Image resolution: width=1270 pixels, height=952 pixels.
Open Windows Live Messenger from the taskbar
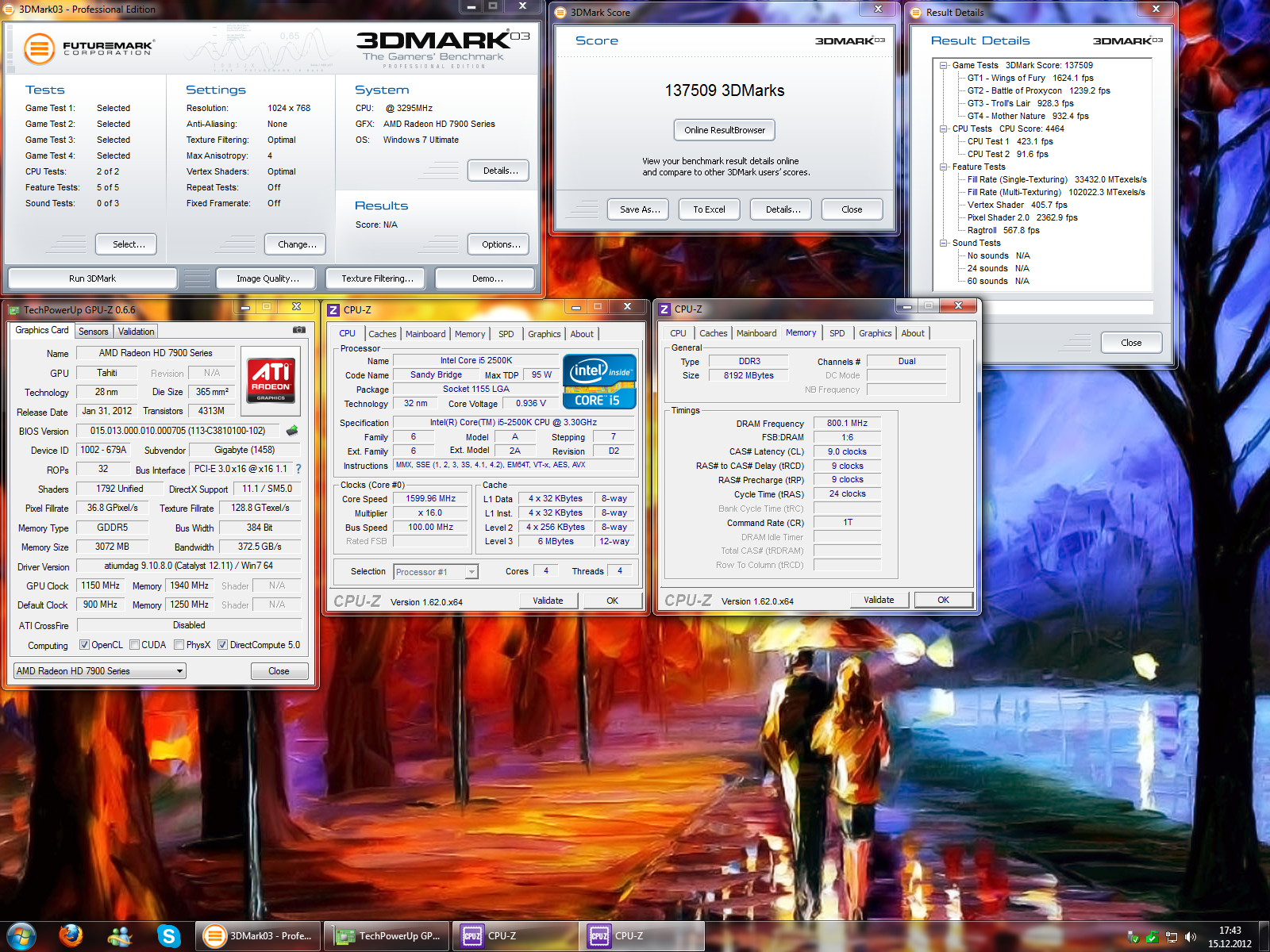[x=120, y=936]
